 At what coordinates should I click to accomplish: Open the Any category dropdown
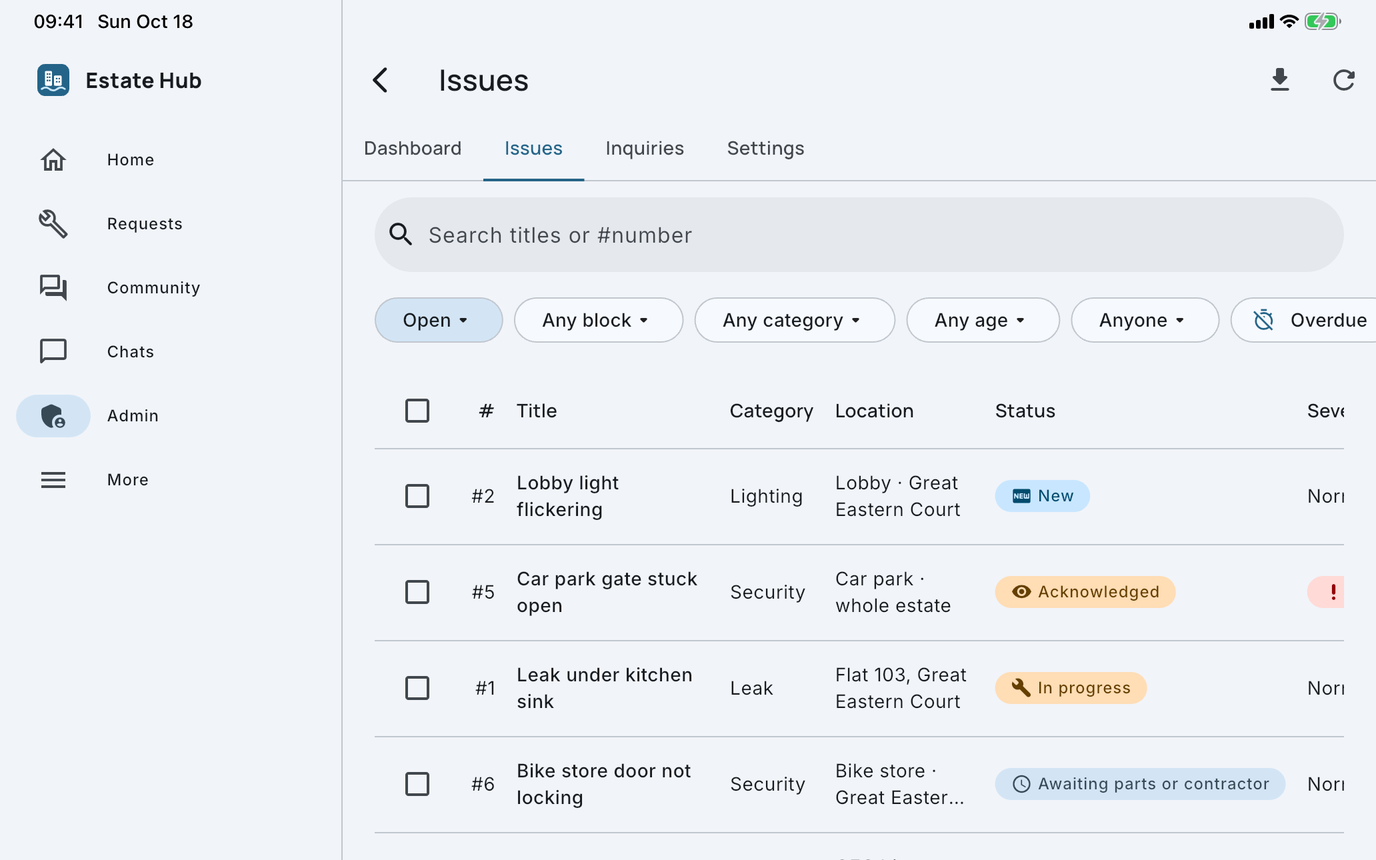795,320
